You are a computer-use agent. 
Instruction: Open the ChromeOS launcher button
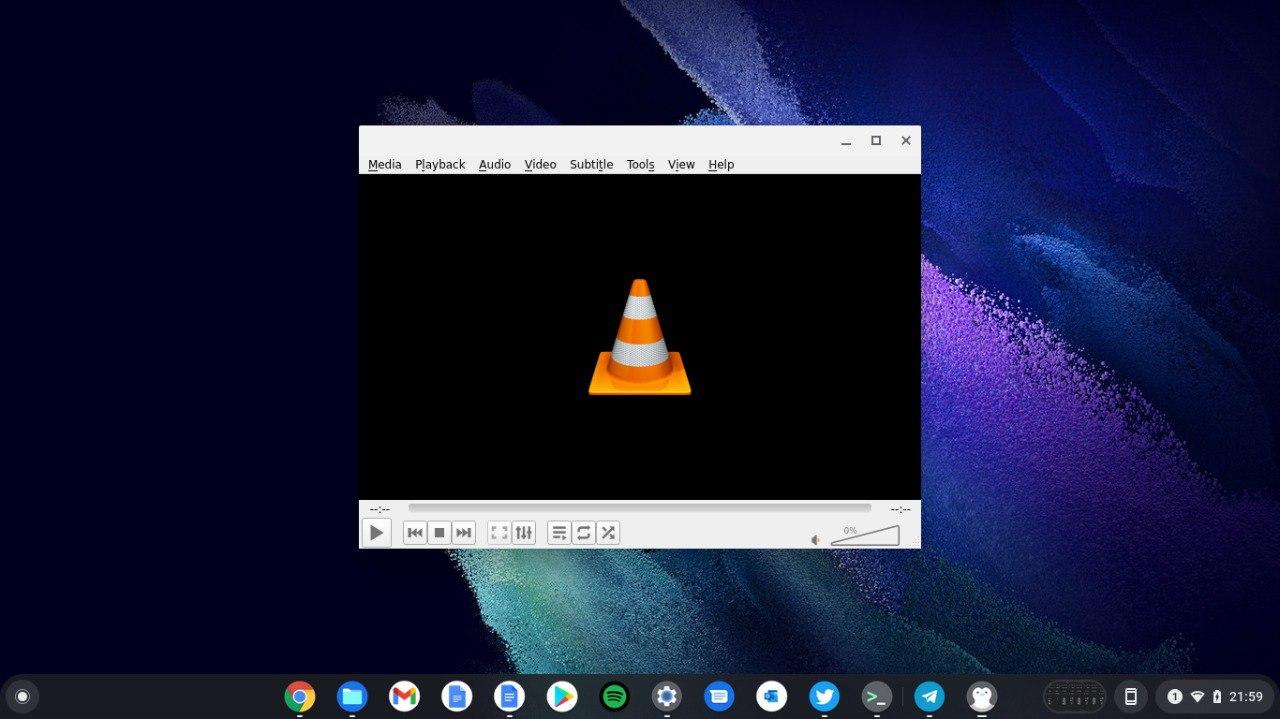[22, 696]
